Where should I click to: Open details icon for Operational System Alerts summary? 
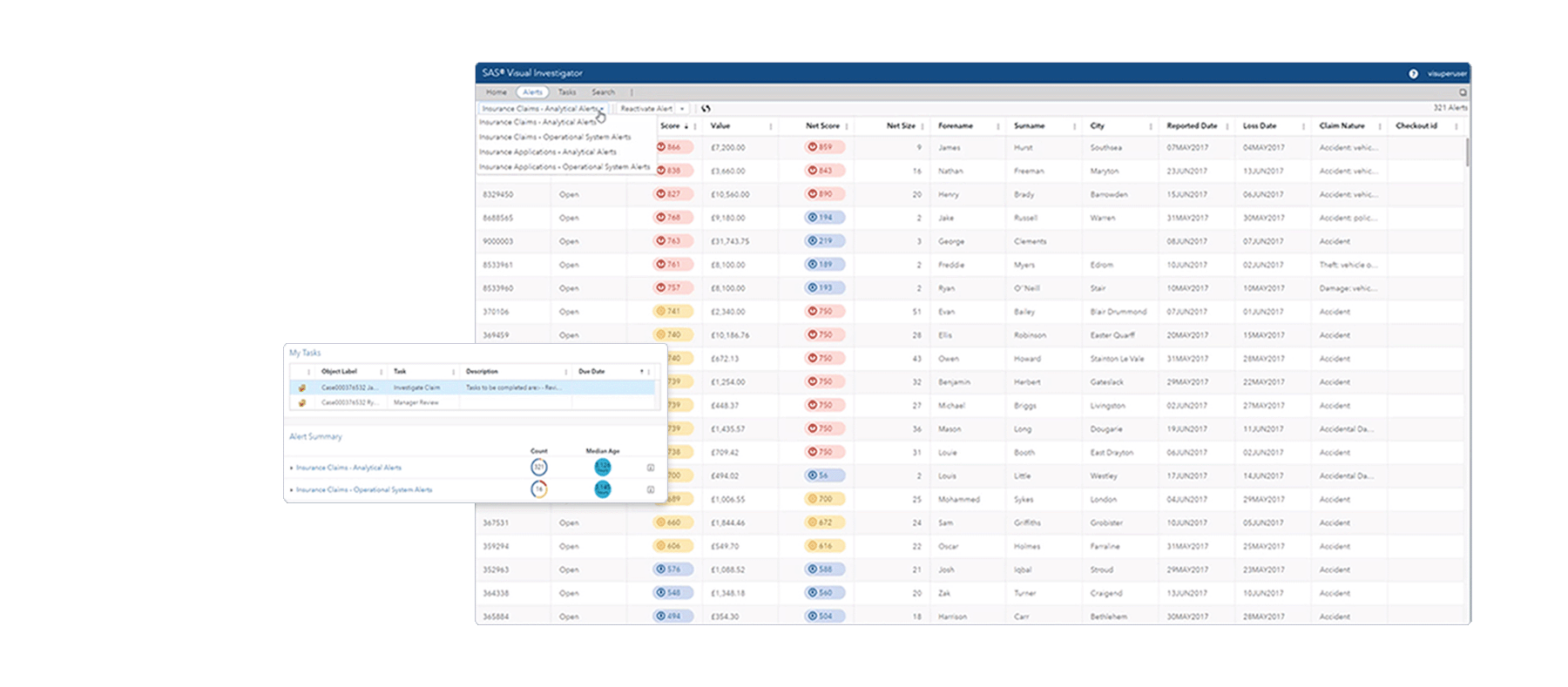(x=651, y=489)
